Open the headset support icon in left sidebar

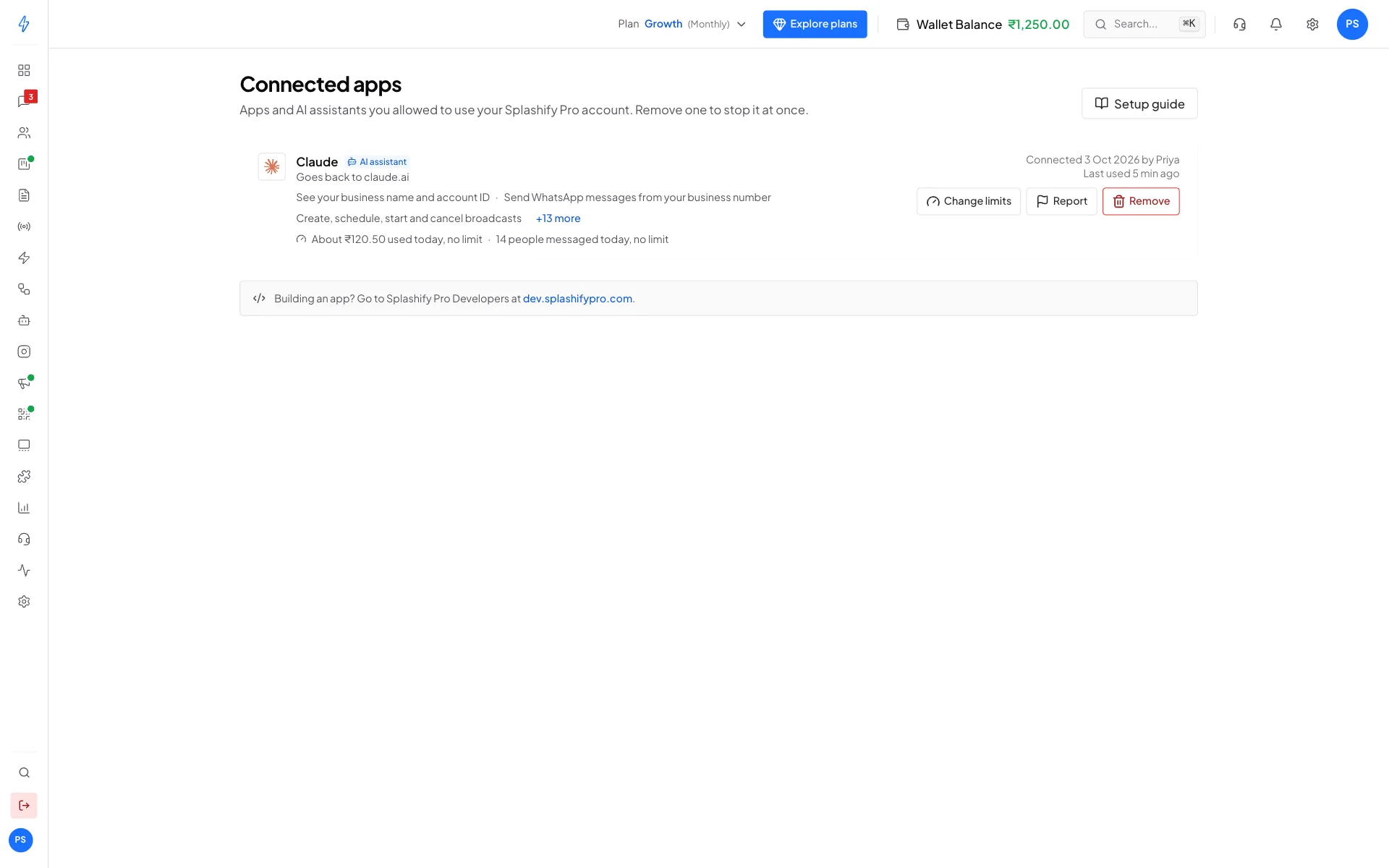(24, 540)
